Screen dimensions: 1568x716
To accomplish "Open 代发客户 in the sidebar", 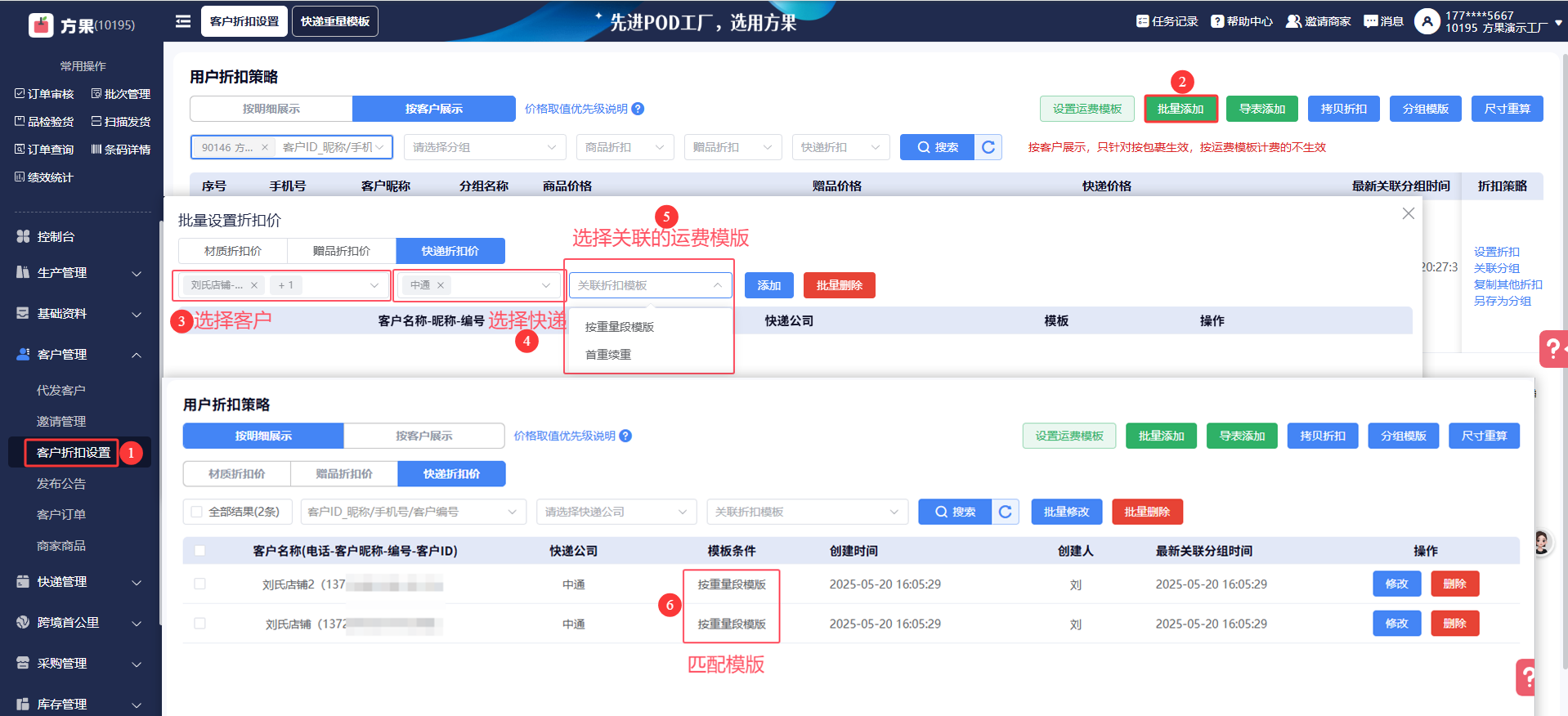I will (x=61, y=391).
